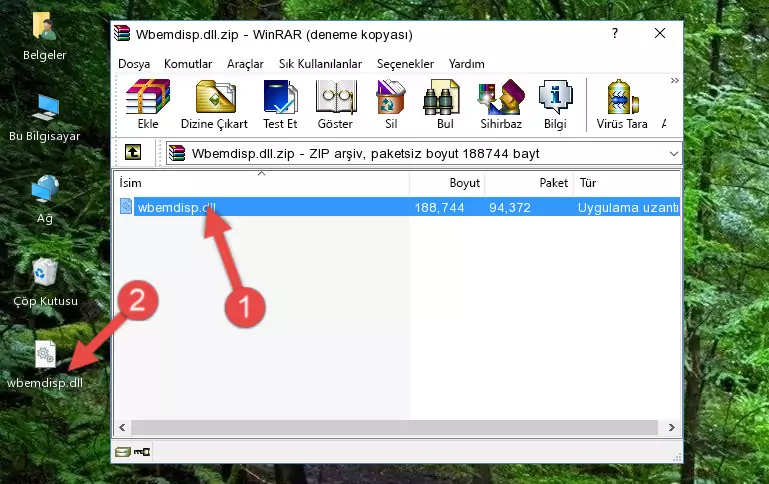769x484 pixels.
Task: Open the Sık Kullanılanlar menu
Action: (320, 64)
